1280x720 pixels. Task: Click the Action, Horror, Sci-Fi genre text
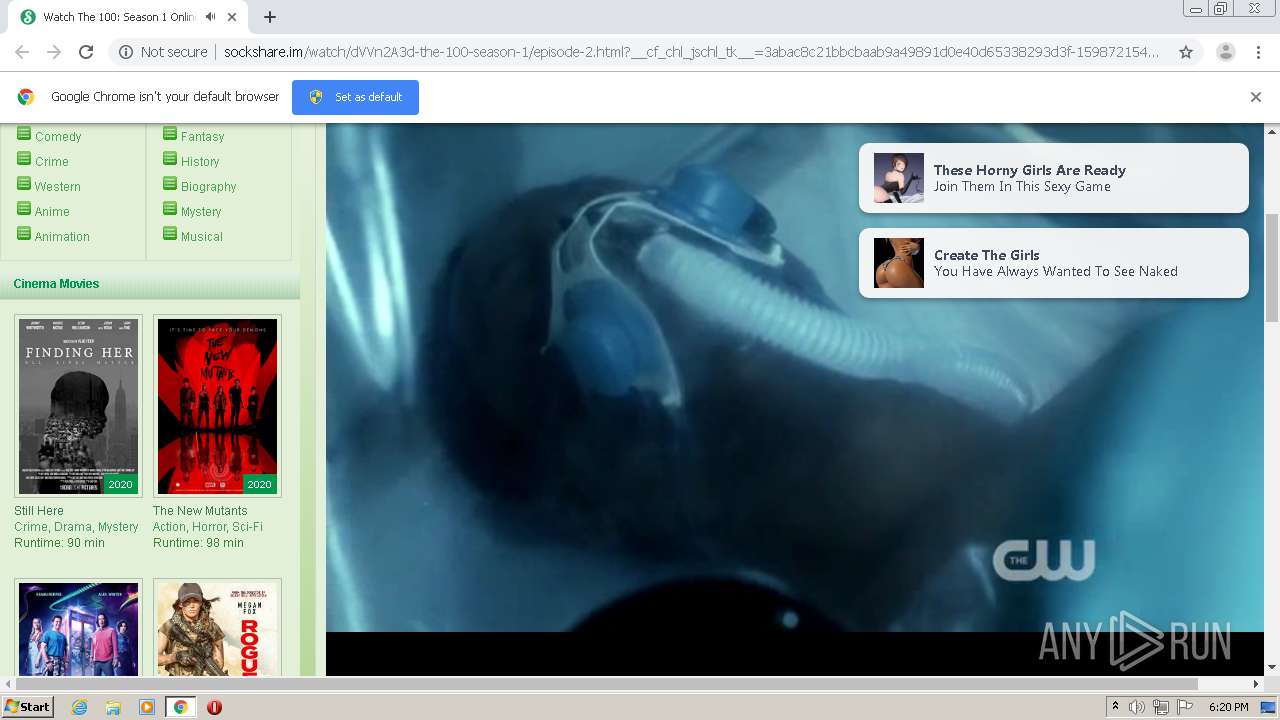click(x=208, y=527)
